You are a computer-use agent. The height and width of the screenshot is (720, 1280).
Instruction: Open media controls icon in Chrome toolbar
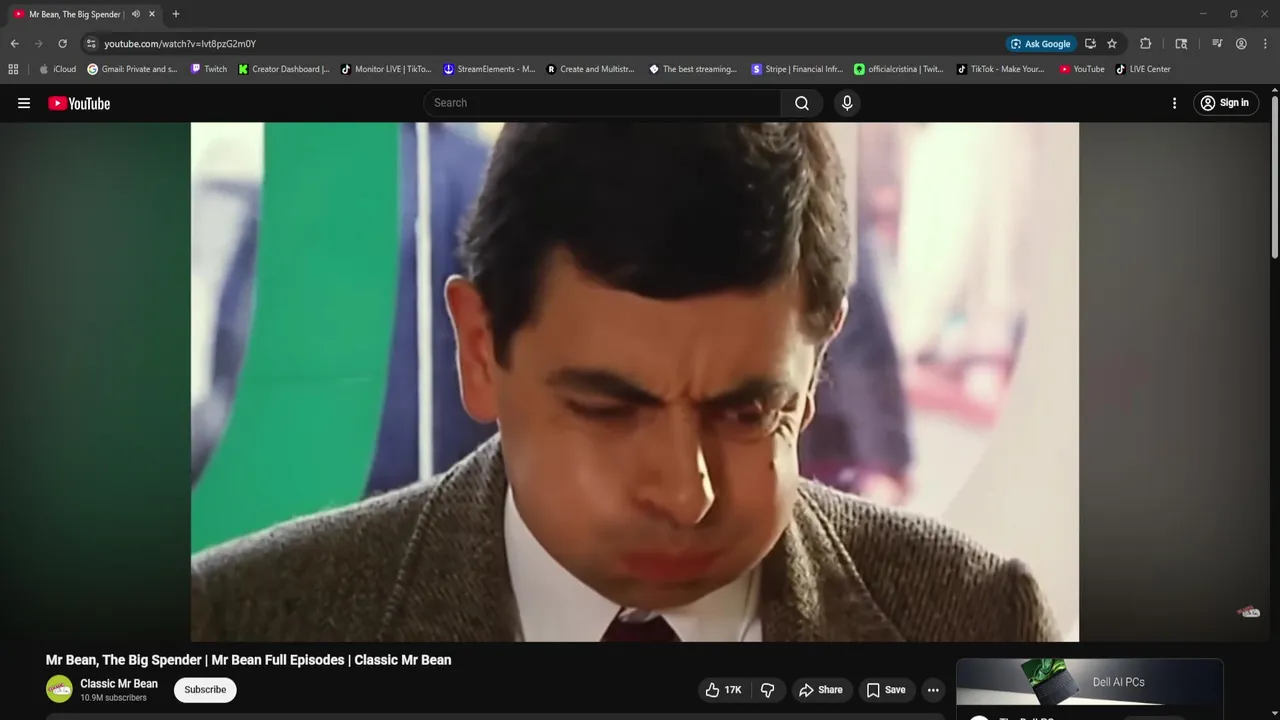[x=1217, y=44]
